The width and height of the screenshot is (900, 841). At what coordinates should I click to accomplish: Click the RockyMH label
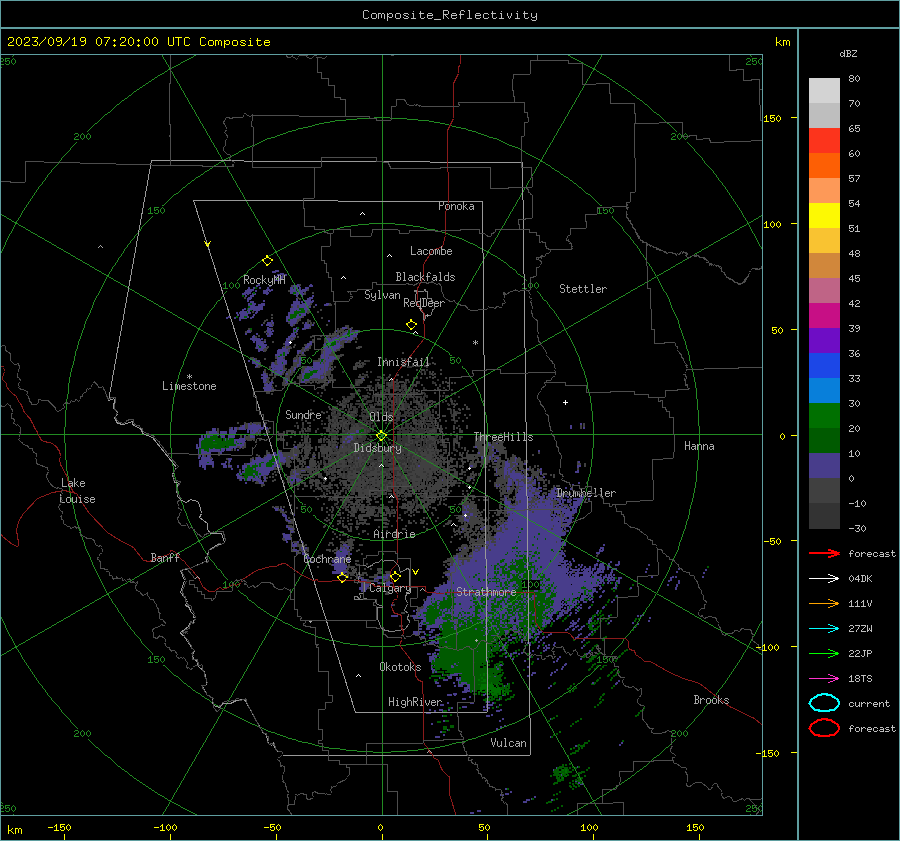pos(264,280)
